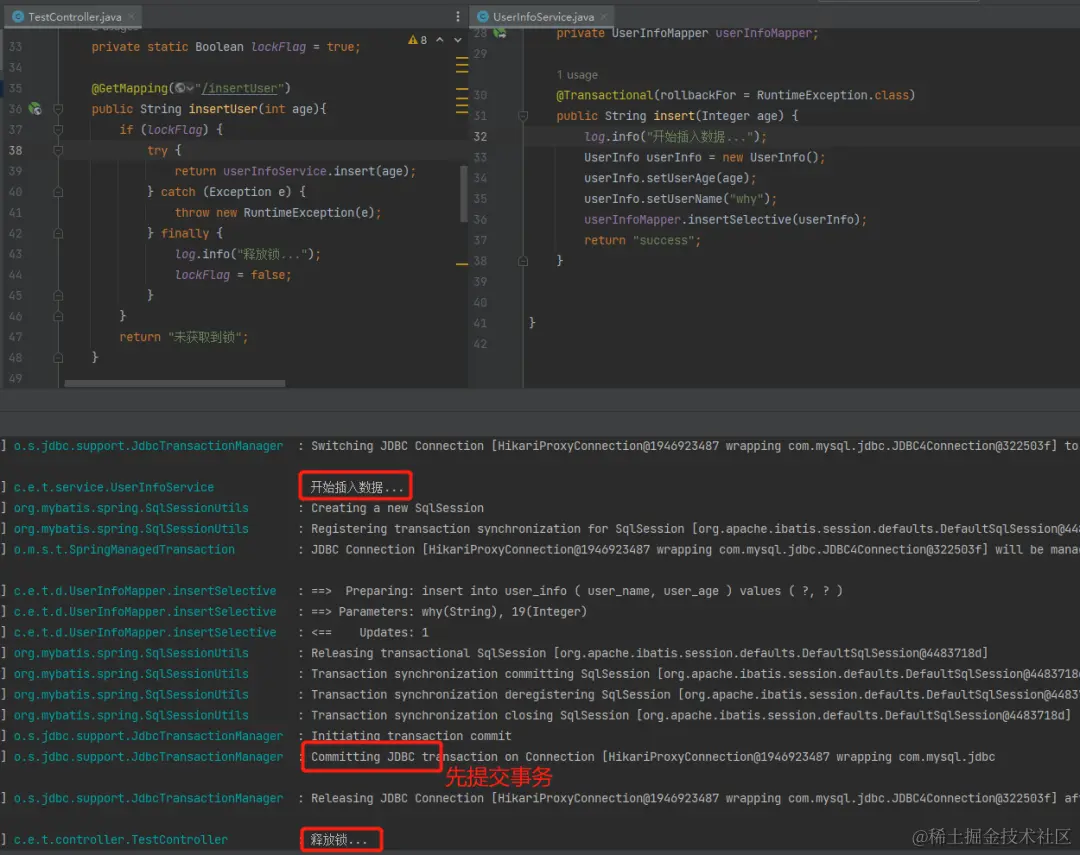The height and width of the screenshot is (855, 1080).
Task: Click 'Initiating transaction commit' log line
Action: [x=411, y=736]
